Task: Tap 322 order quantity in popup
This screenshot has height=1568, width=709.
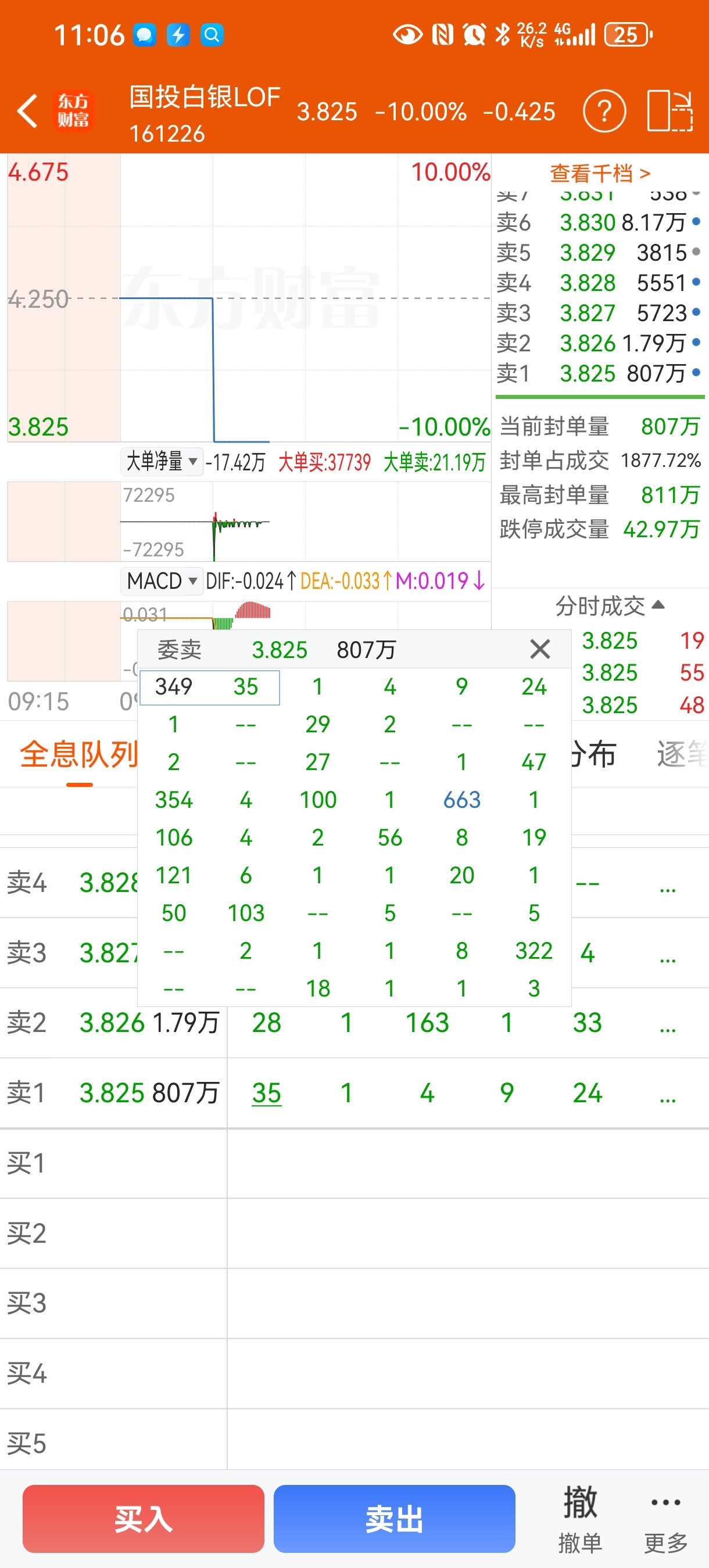Action: click(x=533, y=951)
